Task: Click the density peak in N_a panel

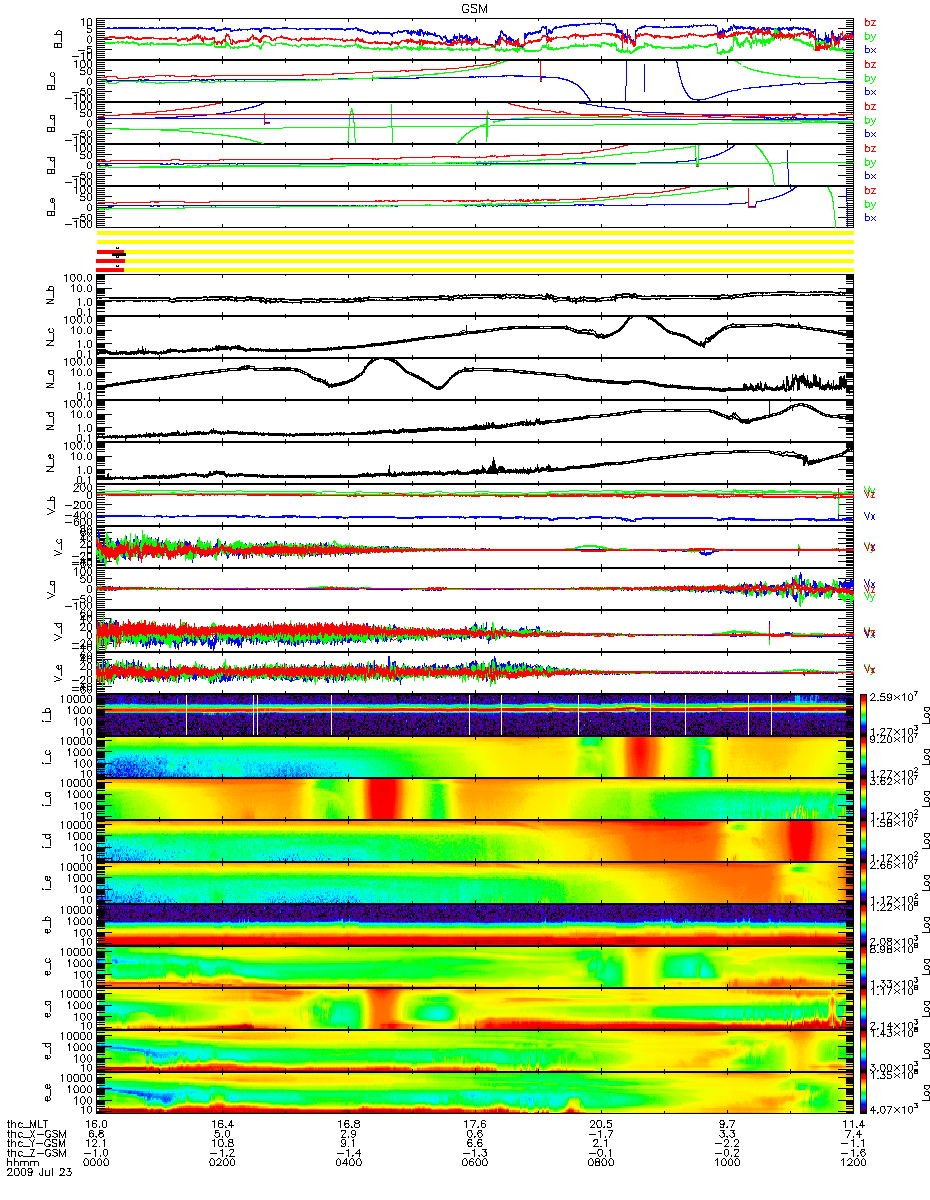Action: (x=382, y=362)
